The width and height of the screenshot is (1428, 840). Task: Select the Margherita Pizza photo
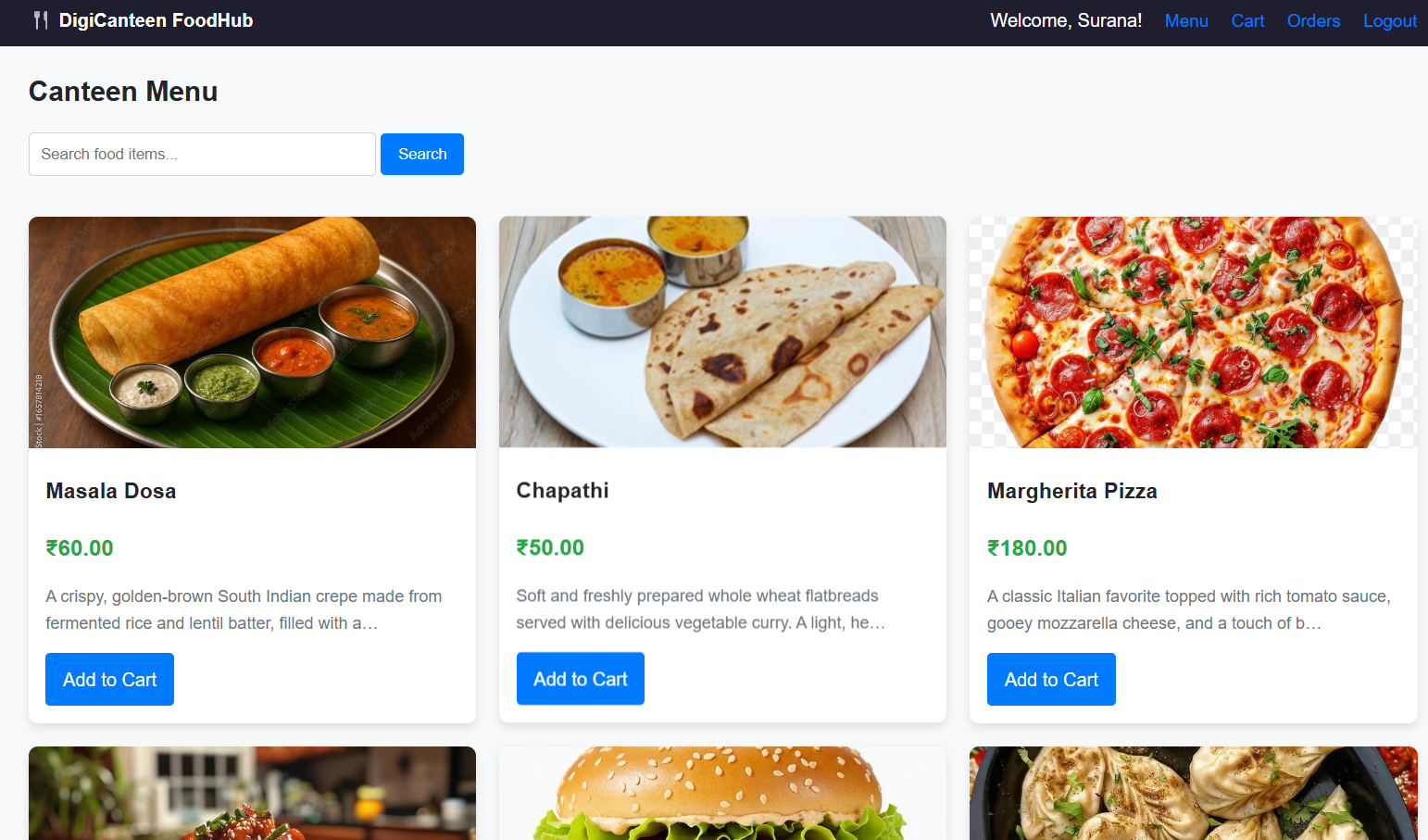point(1193,332)
